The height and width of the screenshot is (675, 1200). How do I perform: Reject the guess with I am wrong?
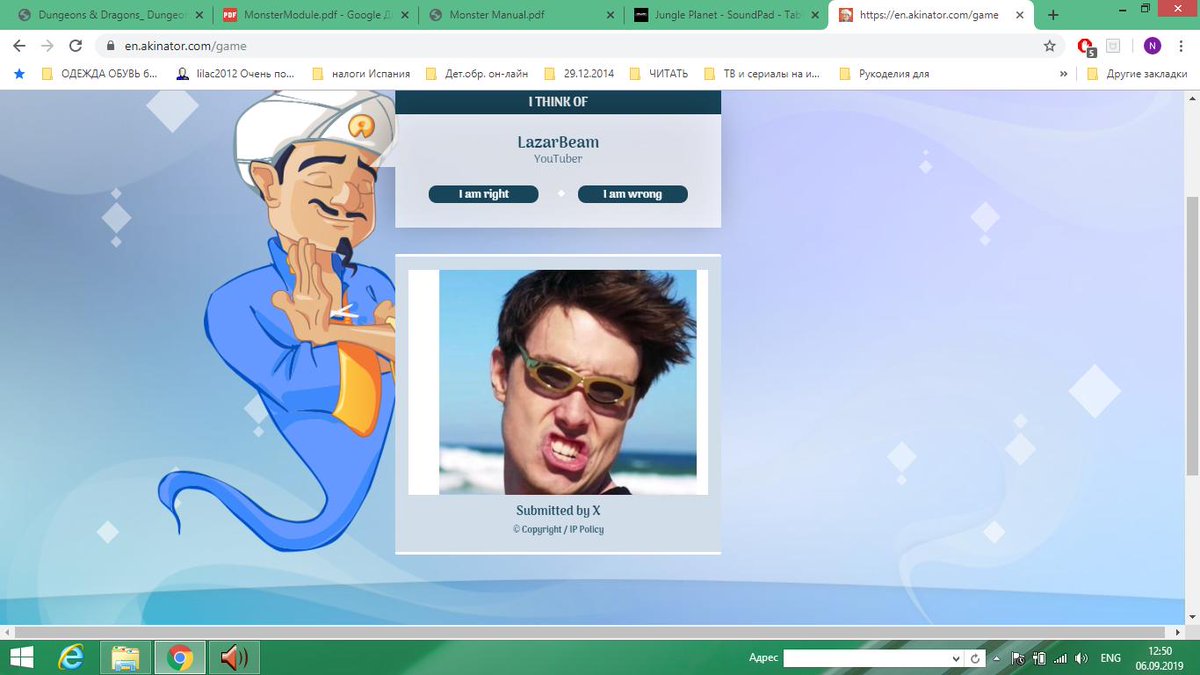pos(633,194)
